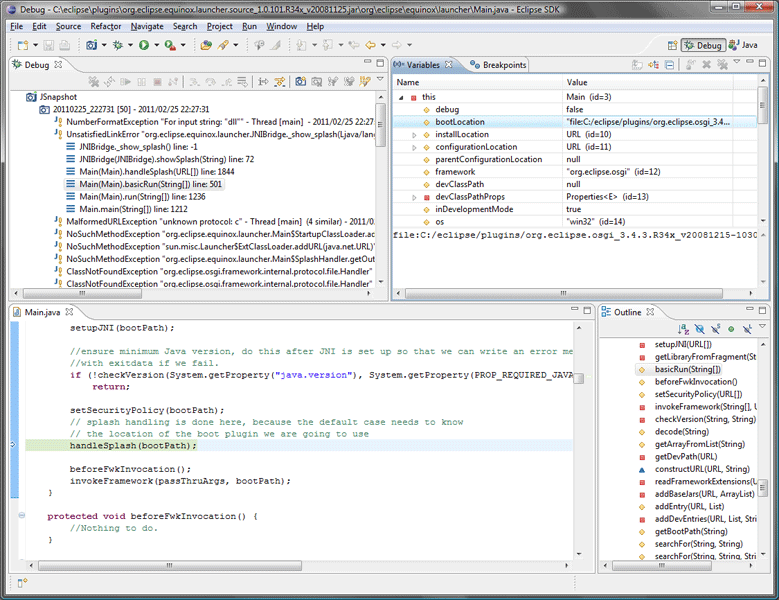Viewport: 779px width, 600px height.
Task: Click the editor horizontal scrollbar thumb
Action: click(x=170, y=565)
